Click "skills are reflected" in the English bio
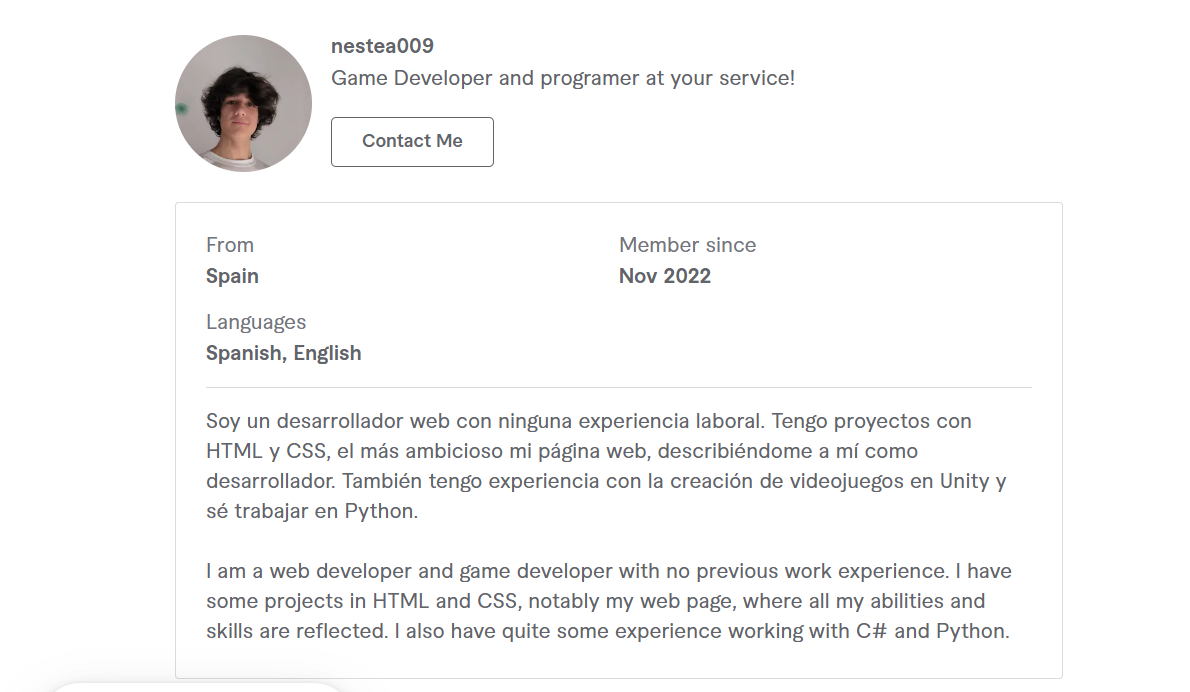The height and width of the screenshot is (692, 1190). 296,631
